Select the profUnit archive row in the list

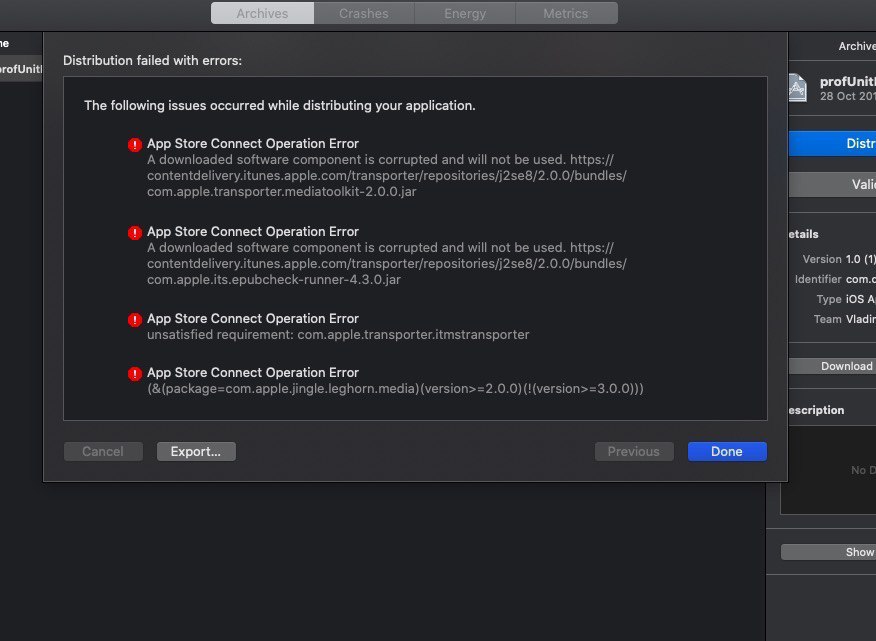point(21,69)
